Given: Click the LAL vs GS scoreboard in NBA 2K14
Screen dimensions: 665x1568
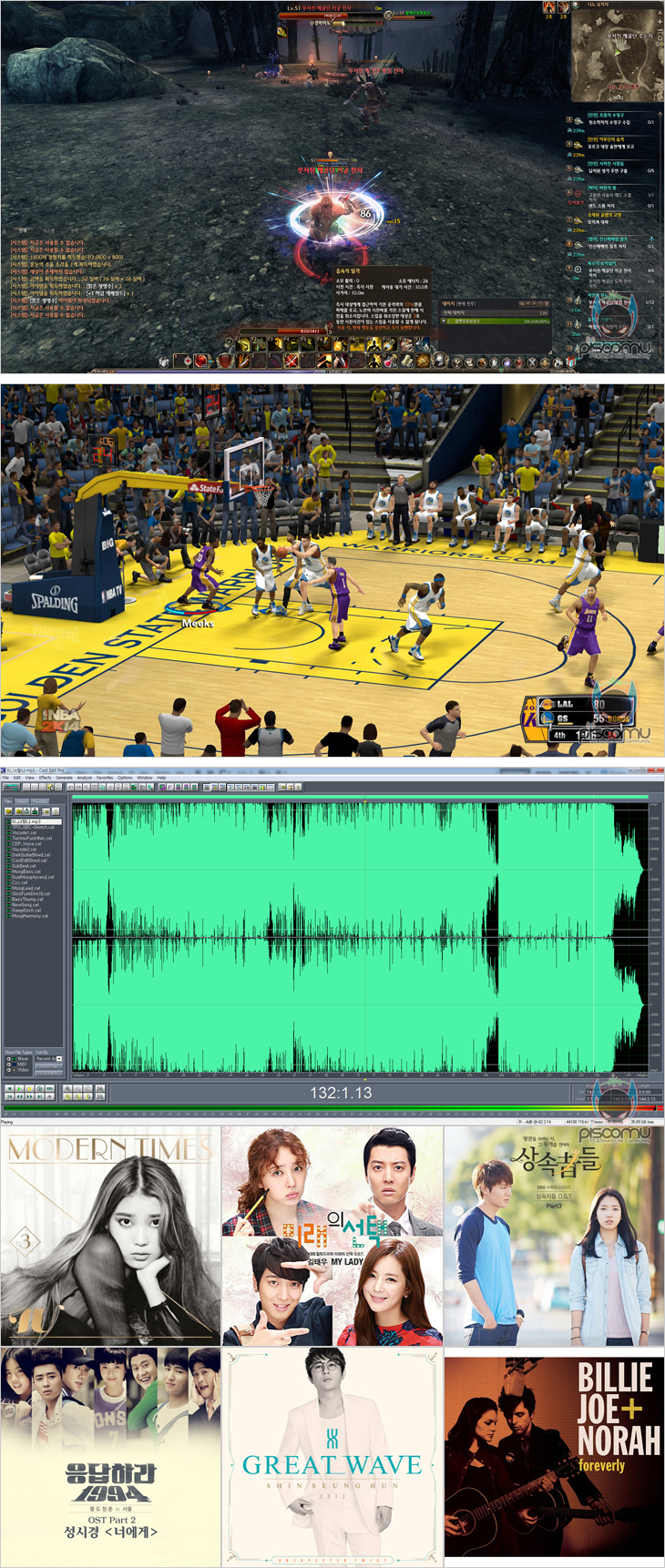Looking at the screenshot, I should tap(580, 718).
